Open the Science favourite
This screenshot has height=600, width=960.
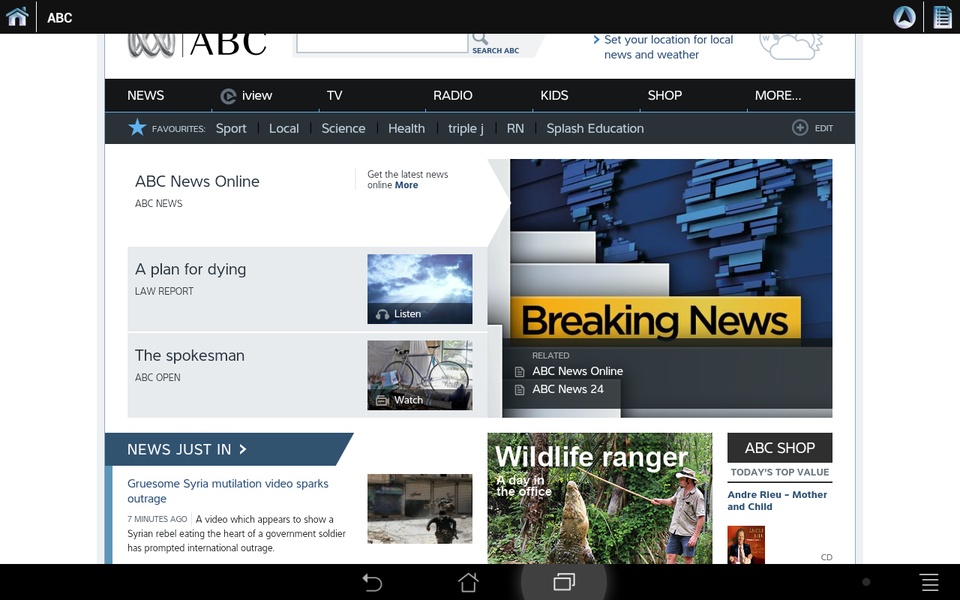tap(343, 129)
